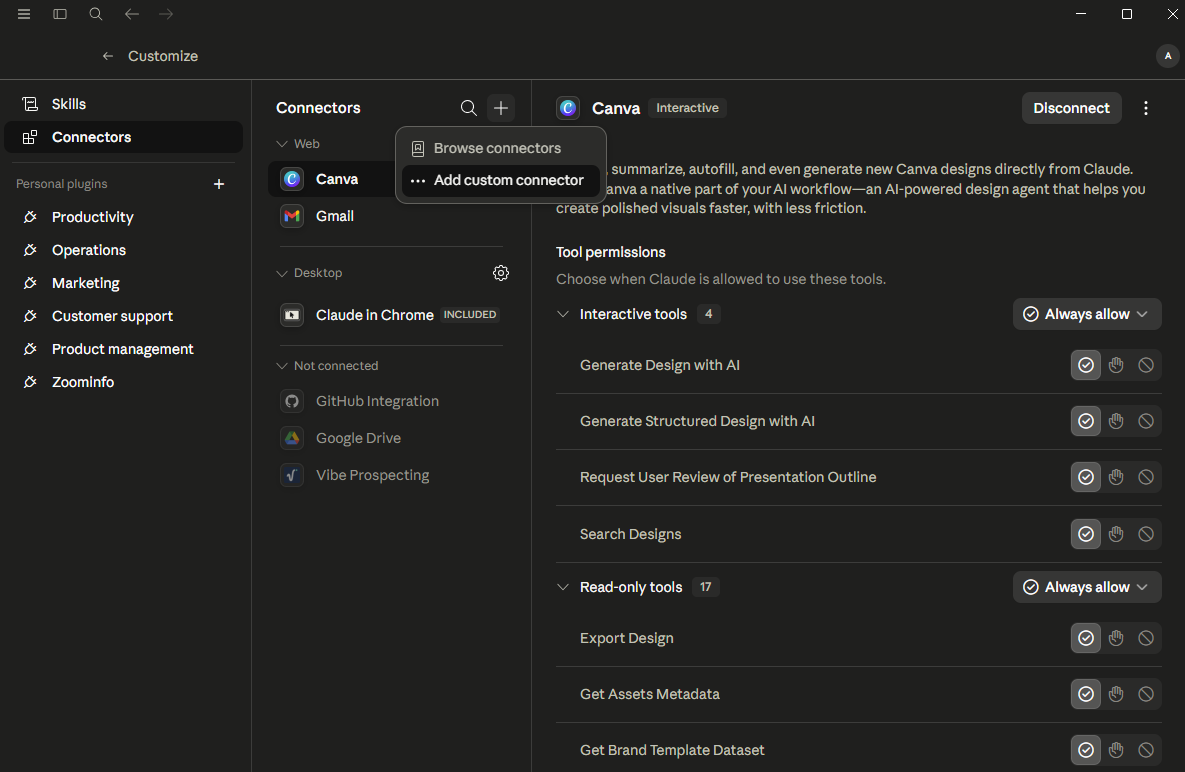Add a personal plugin with plus icon

click(x=219, y=184)
